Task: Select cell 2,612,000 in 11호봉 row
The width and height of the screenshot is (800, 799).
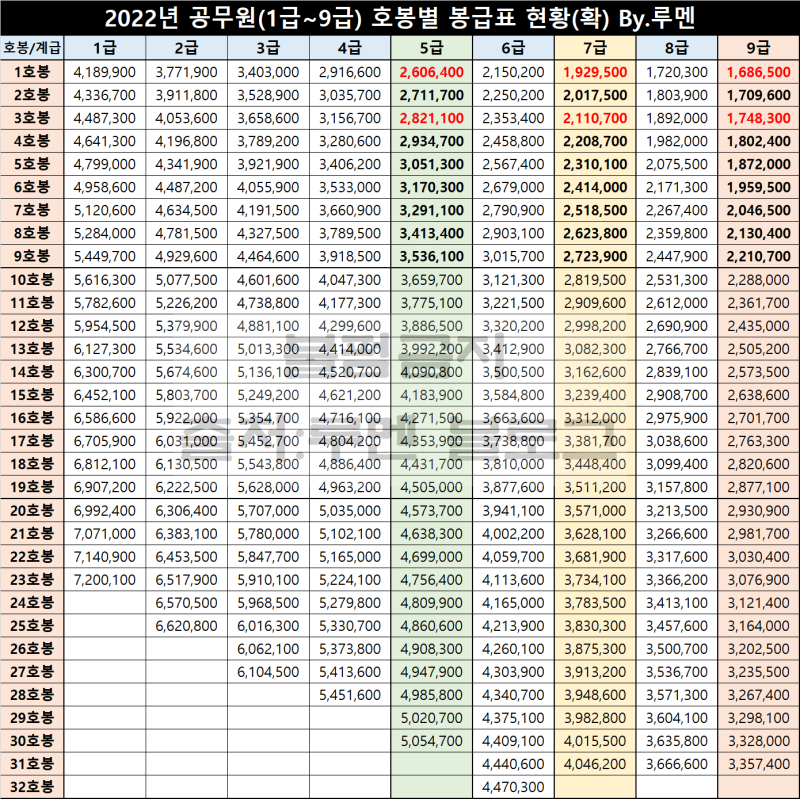Action: point(677,303)
